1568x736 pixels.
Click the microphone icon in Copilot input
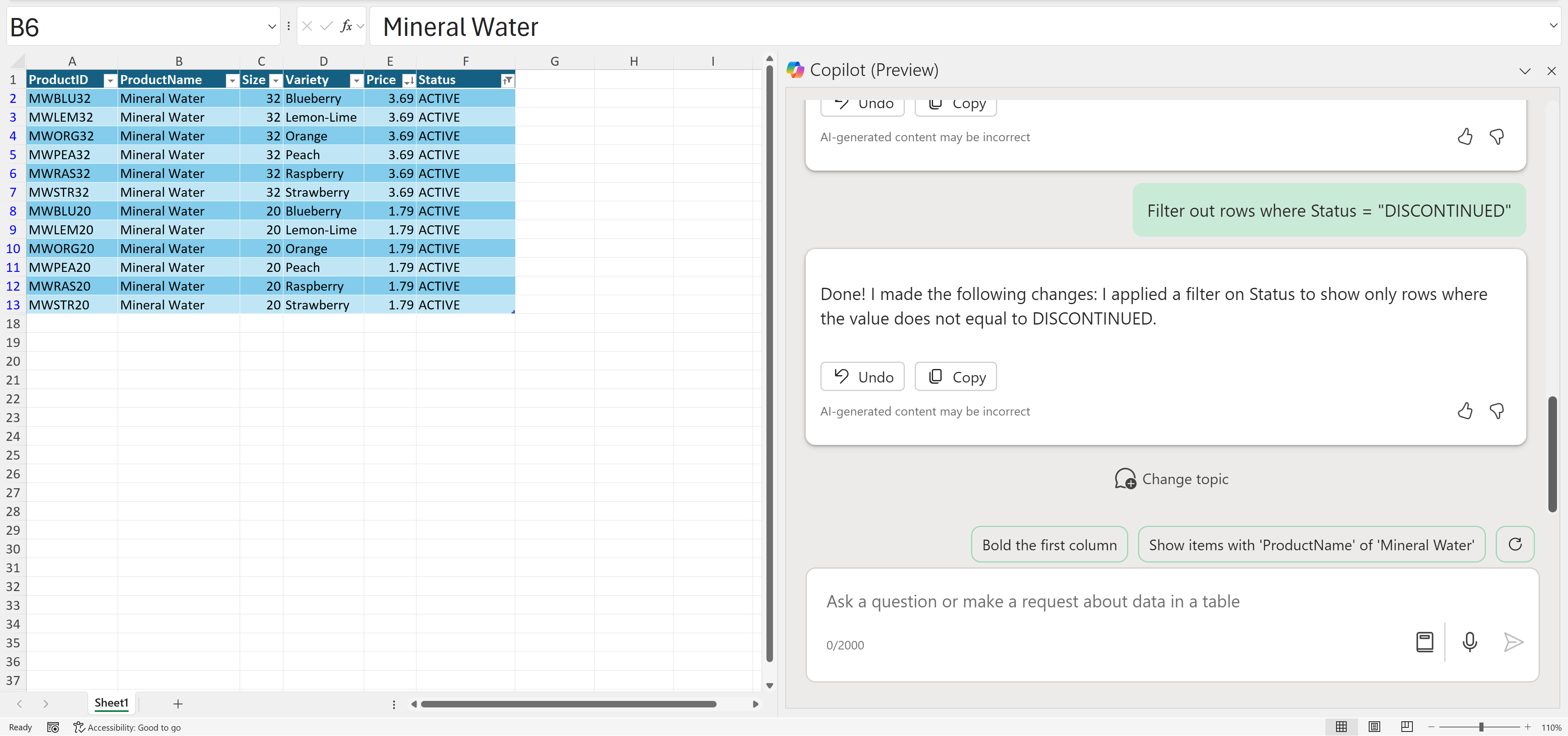coord(1469,642)
